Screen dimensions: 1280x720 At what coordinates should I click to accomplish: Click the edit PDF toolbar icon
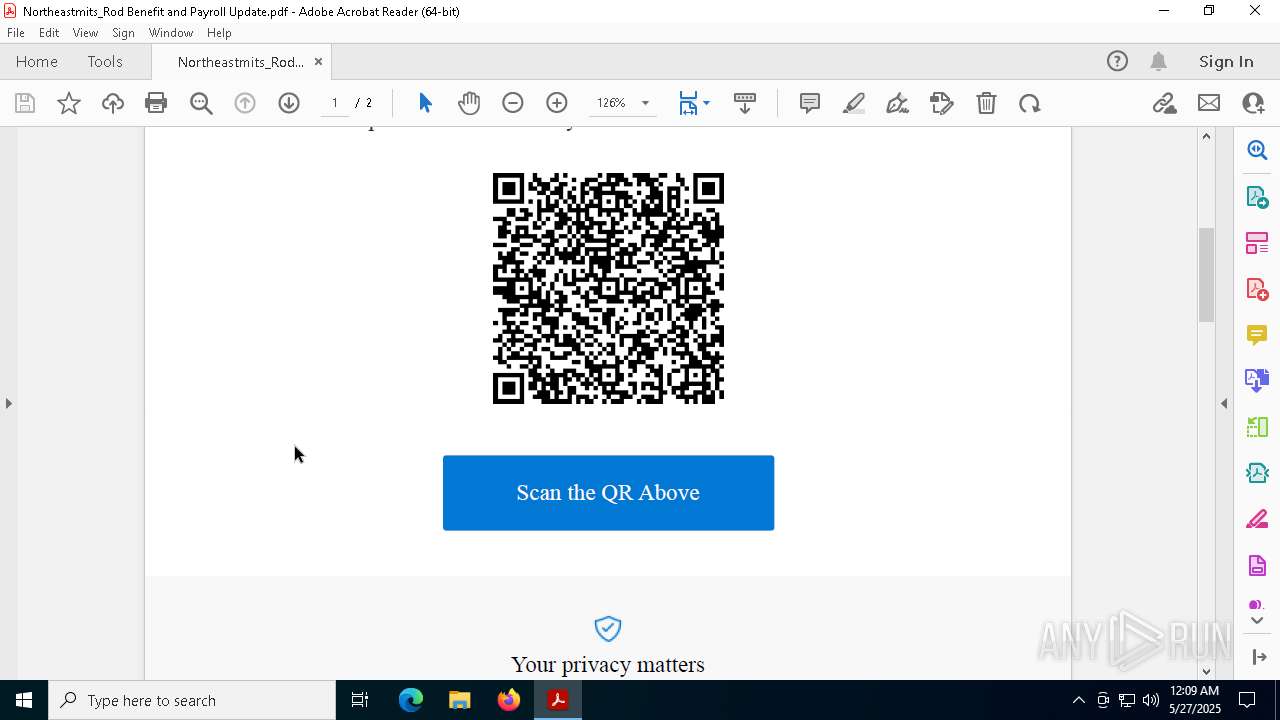point(942,103)
